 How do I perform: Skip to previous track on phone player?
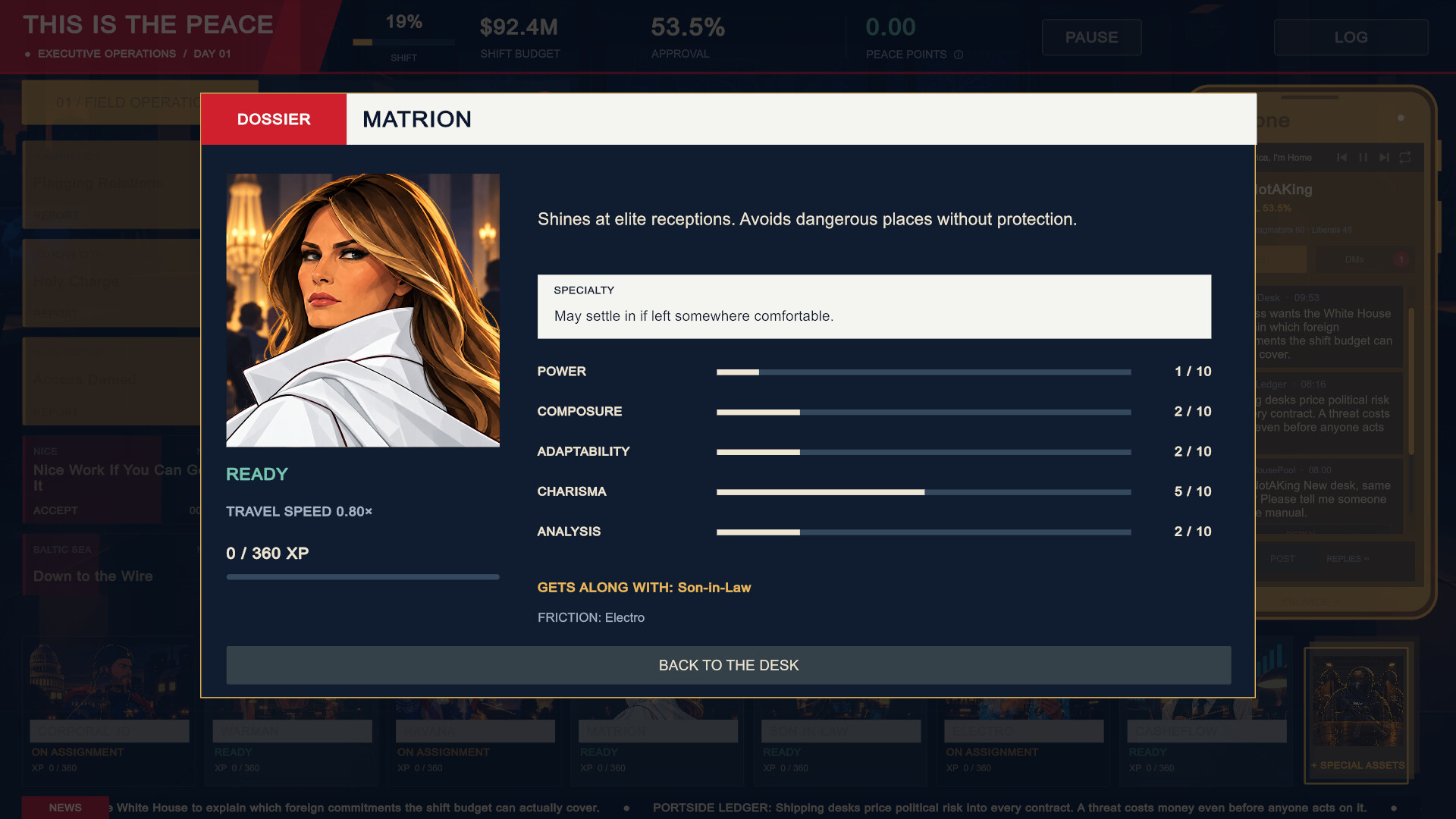coord(1341,158)
